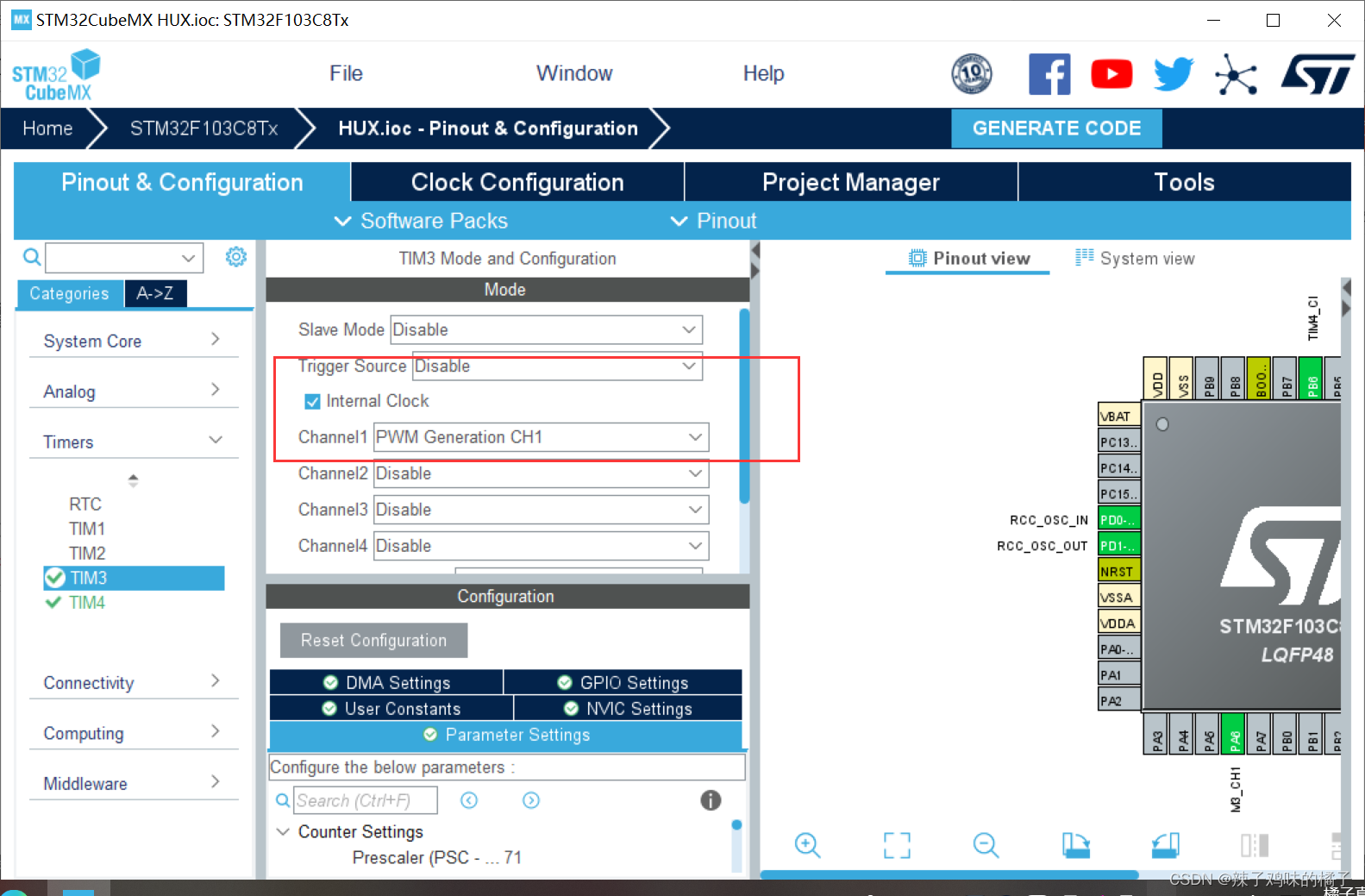Viewport: 1365px width, 896px height.
Task: Open the Twitter bird icon link
Action: (1174, 74)
